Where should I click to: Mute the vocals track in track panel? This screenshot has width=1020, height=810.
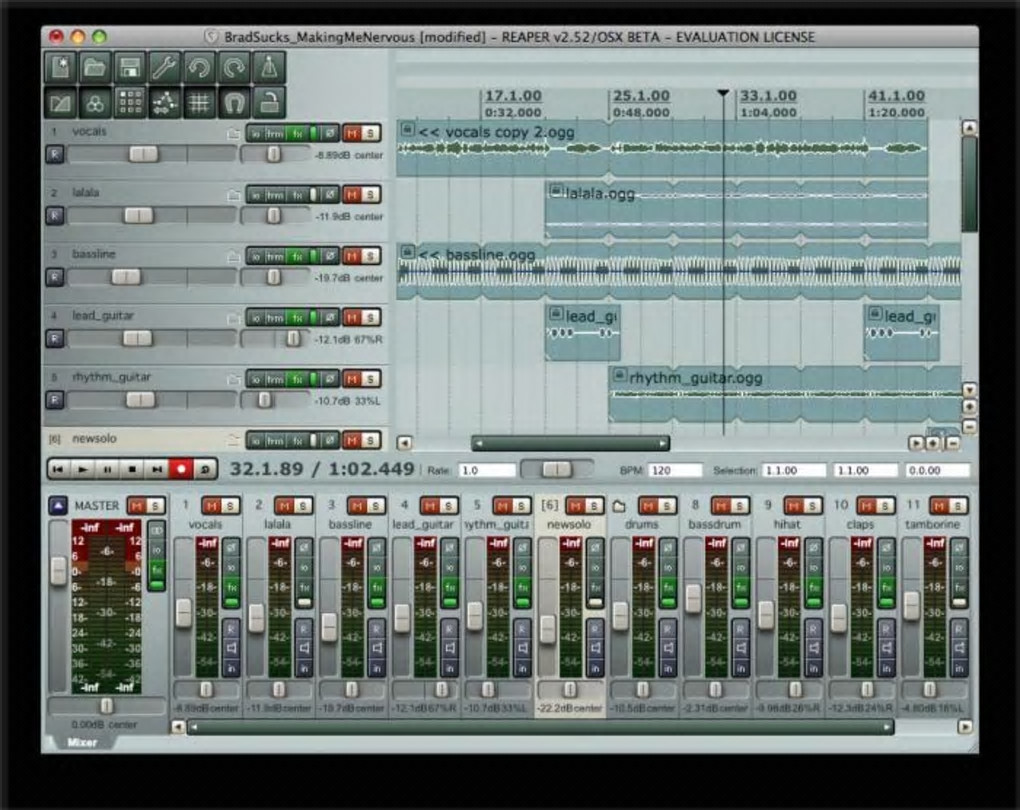click(352, 133)
